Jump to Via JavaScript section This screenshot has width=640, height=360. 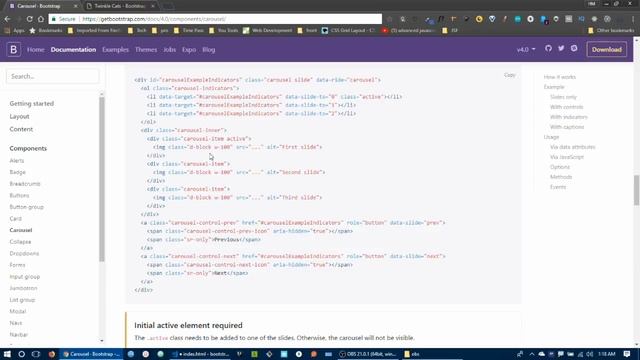567,157
